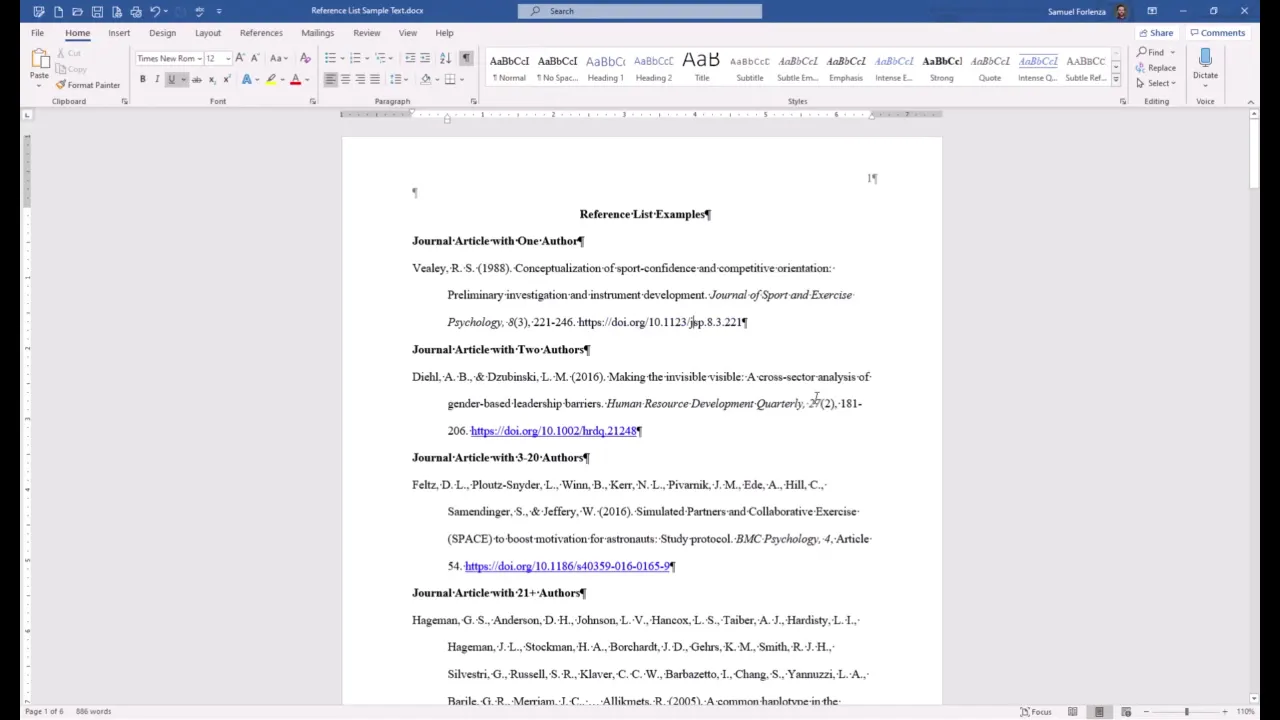Toggle Show/Hide paragraph marks
The width and height of the screenshot is (1280, 720).
pyautogui.click(x=465, y=58)
